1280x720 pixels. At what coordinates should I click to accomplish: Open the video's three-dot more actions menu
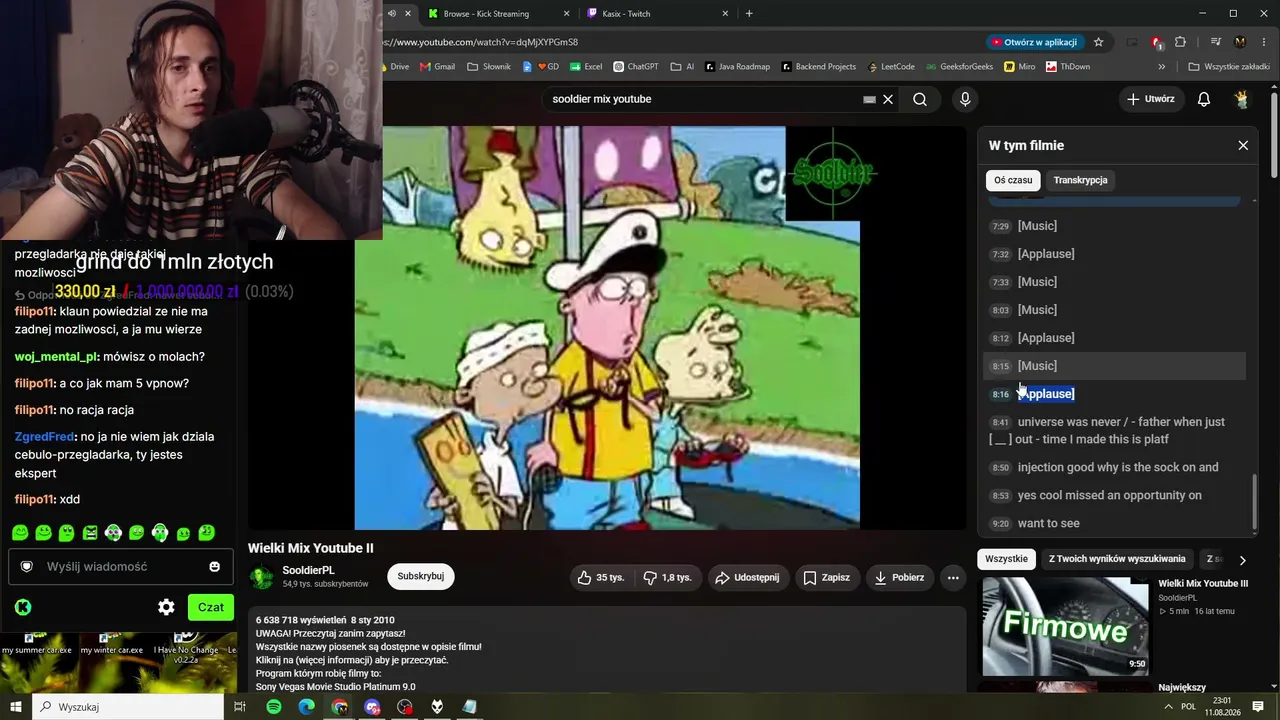click(x=953, y=577)
